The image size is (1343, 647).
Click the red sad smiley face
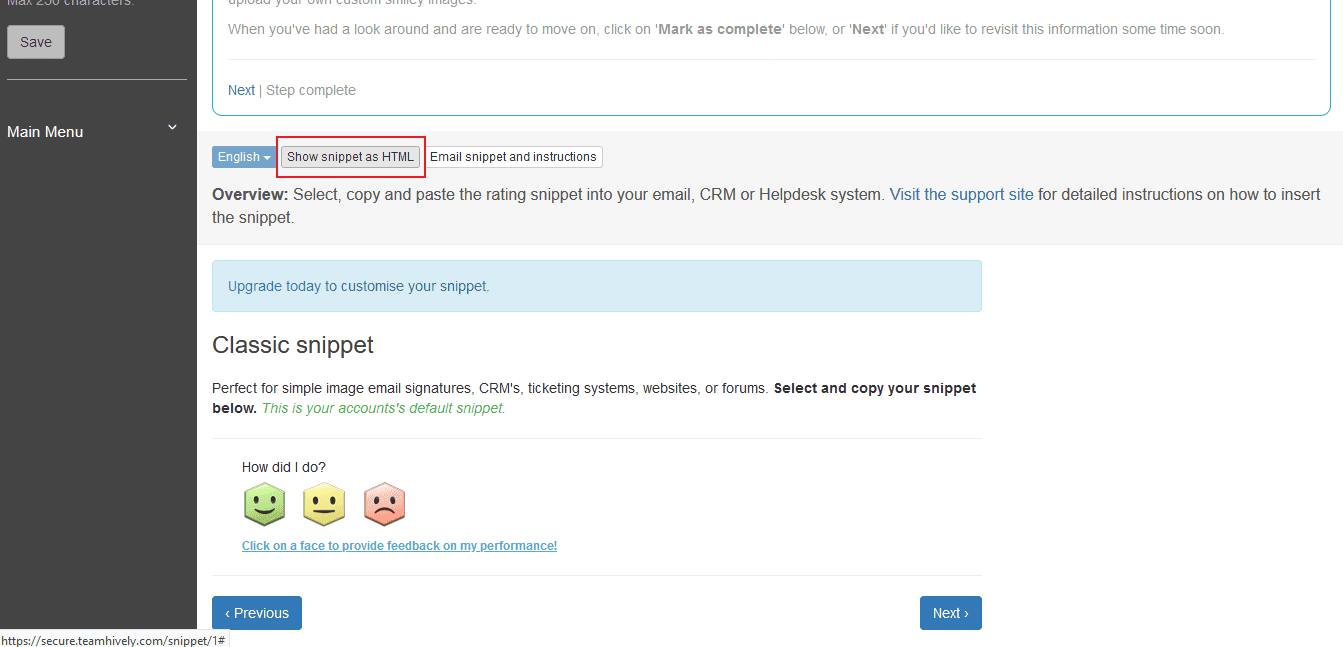click(384, 504)
